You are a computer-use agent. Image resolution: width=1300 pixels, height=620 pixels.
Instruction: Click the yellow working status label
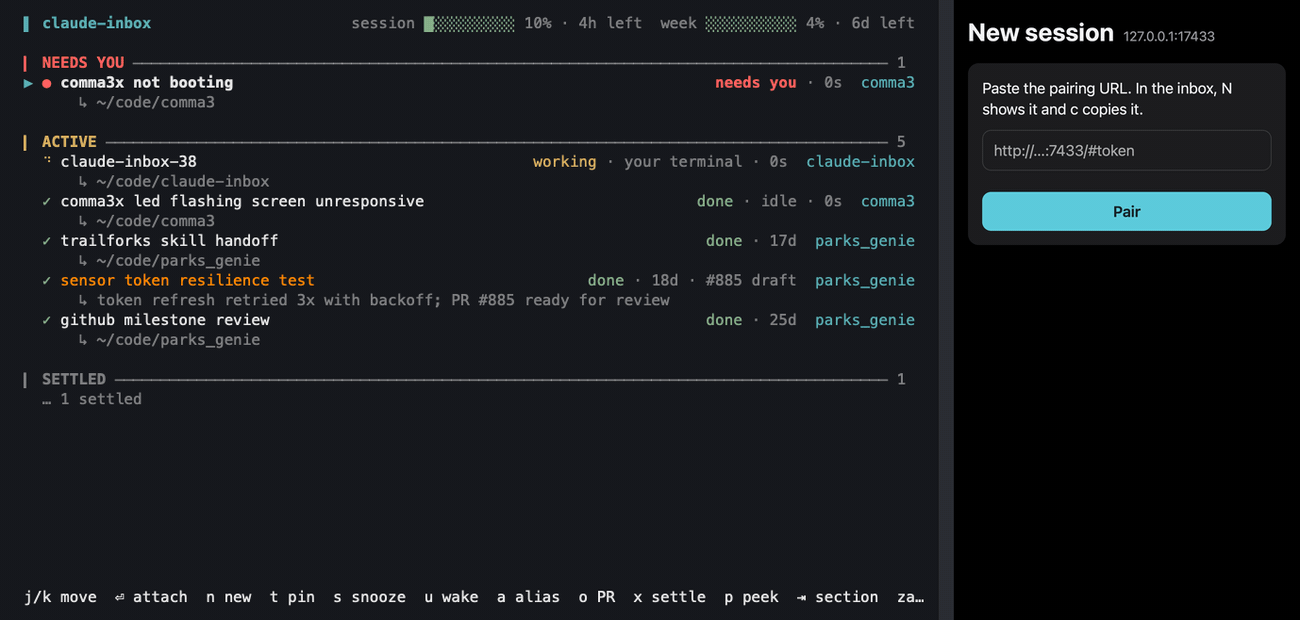[x=564, y=162]
